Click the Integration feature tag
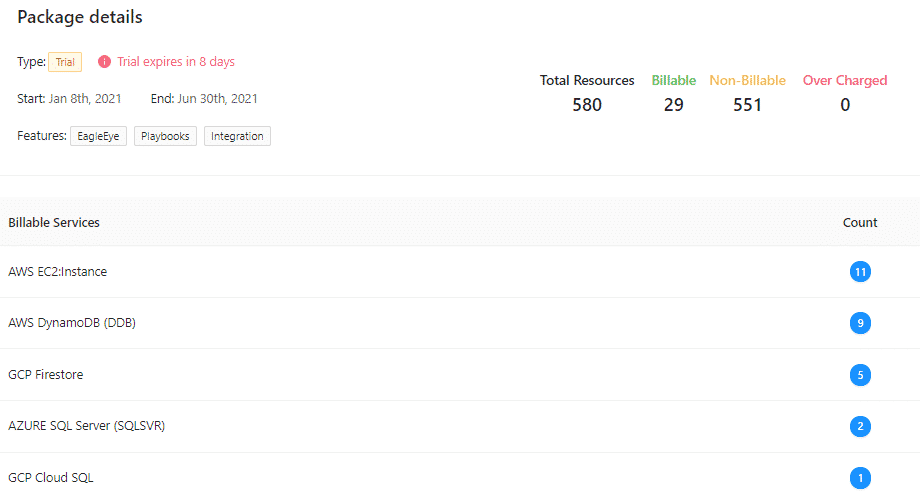The image size is (920, 492). click(x=237, y=136)
